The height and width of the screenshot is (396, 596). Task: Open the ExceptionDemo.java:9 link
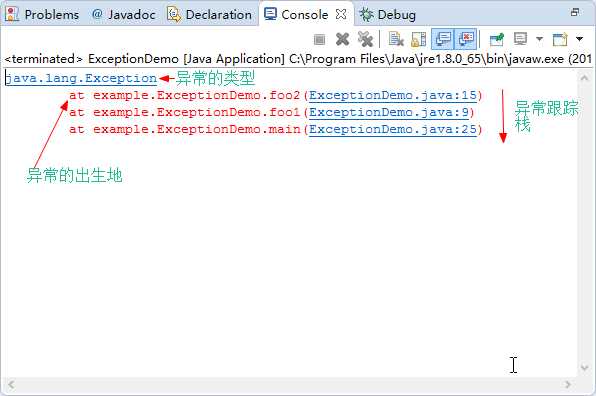point(389,112)
